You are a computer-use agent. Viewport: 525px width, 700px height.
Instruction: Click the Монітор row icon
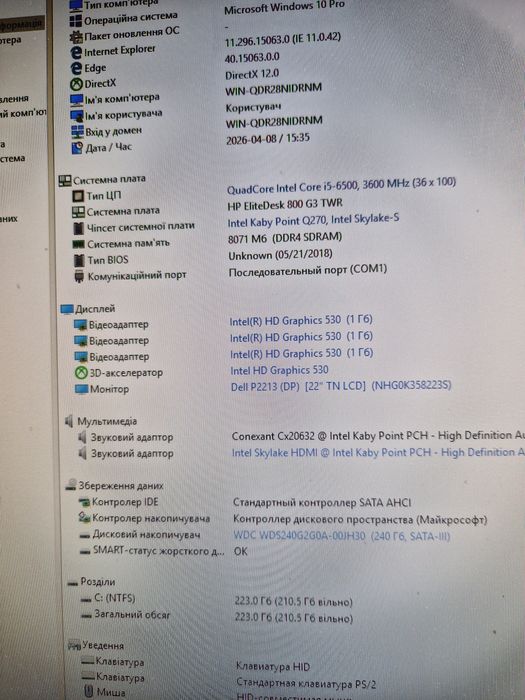[x=82, y=389]
